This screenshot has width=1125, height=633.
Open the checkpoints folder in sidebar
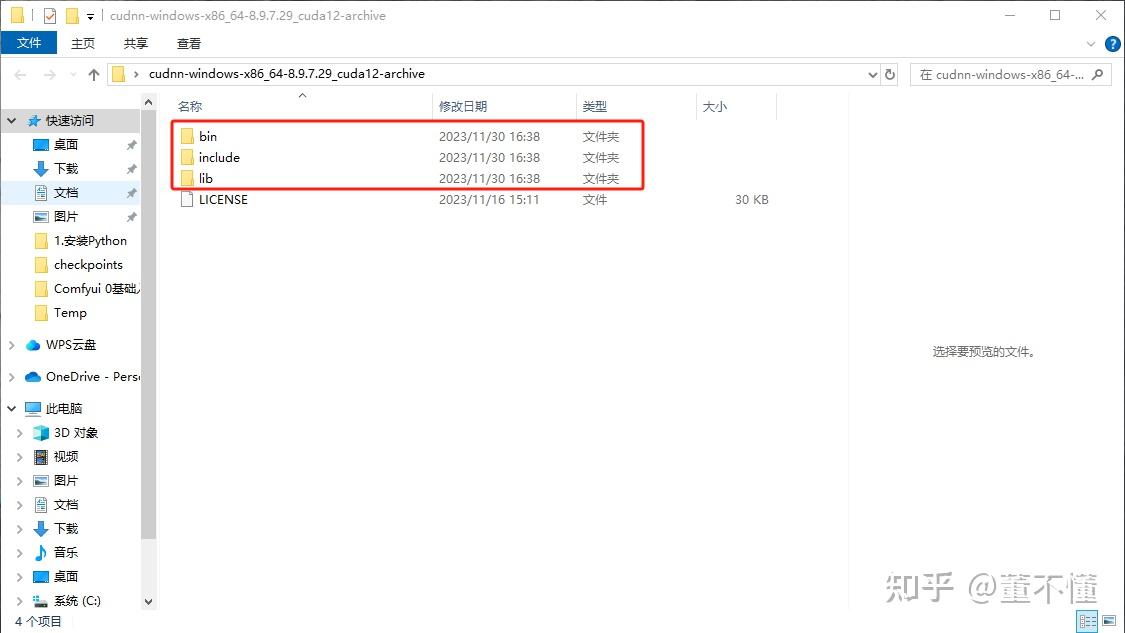(88, 265)
